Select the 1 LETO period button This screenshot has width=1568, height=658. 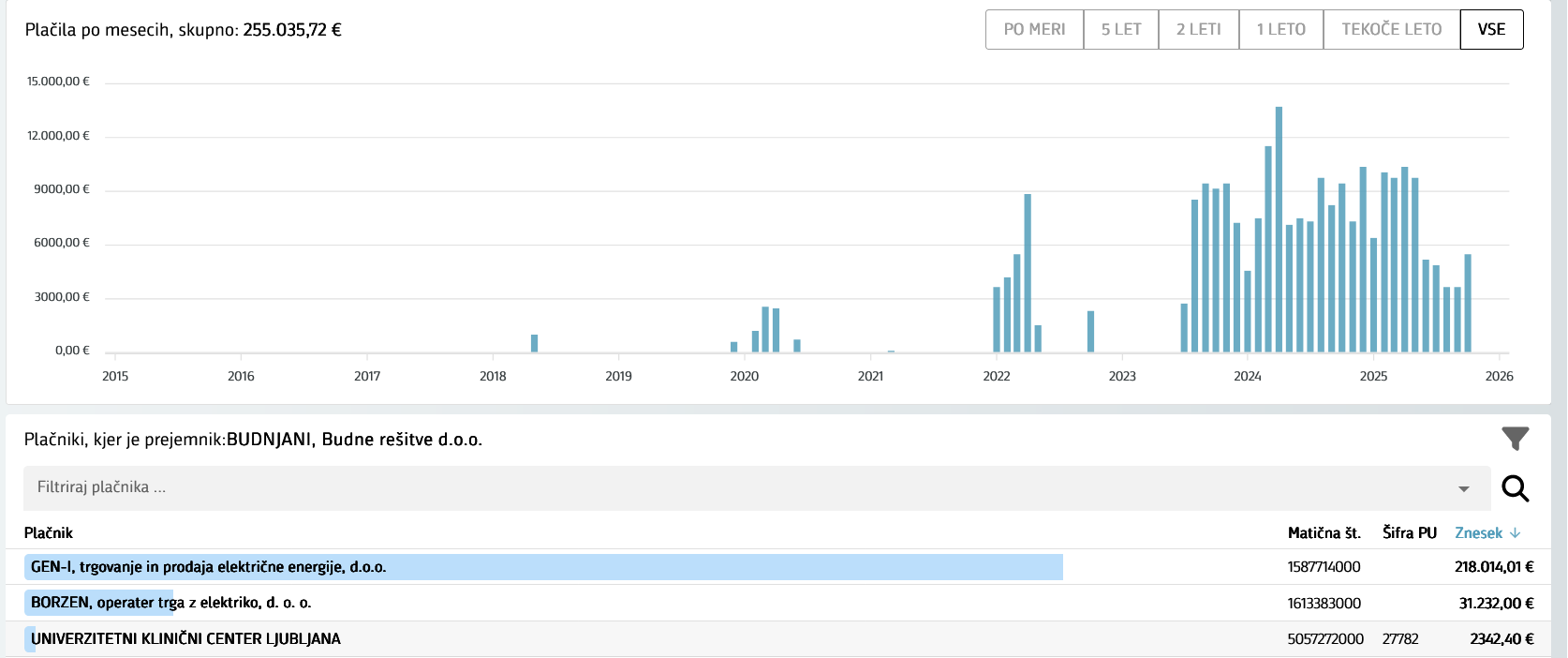[1280, 29]
